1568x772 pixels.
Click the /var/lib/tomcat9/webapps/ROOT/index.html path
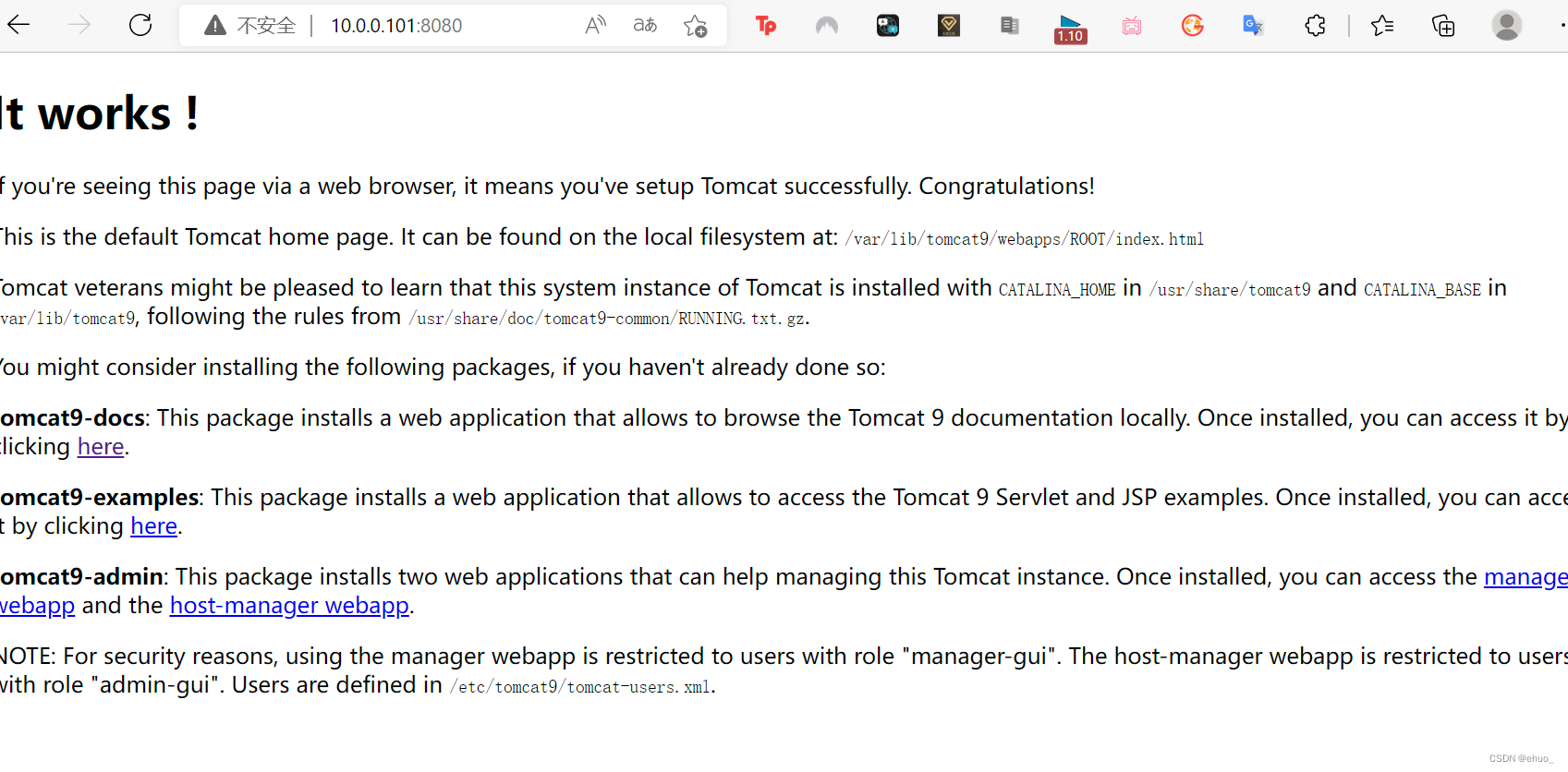tap(1024, 239)
